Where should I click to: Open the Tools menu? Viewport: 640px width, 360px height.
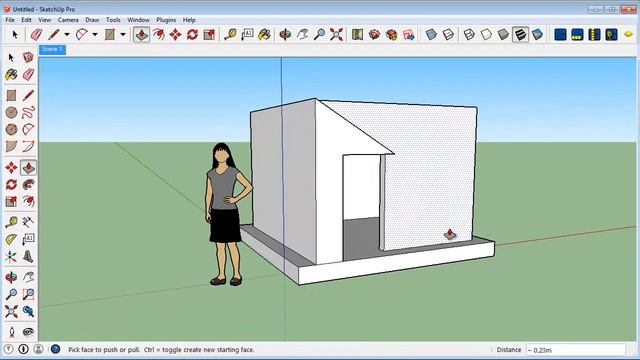(x=113, y=20)
